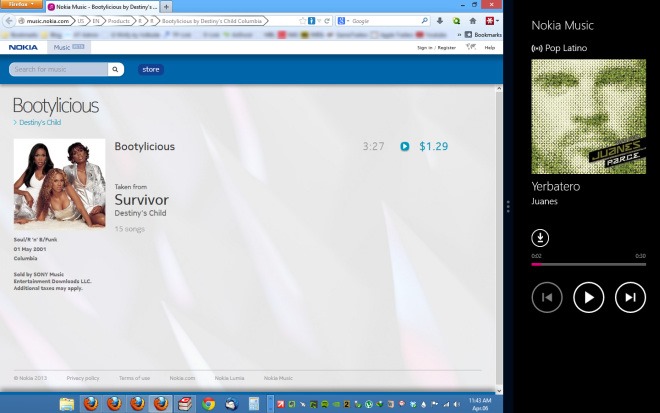Open Google Chrome from the taskbar
Image resolution: width=660 pixels, height=413 pixels.
pos(208,404)
